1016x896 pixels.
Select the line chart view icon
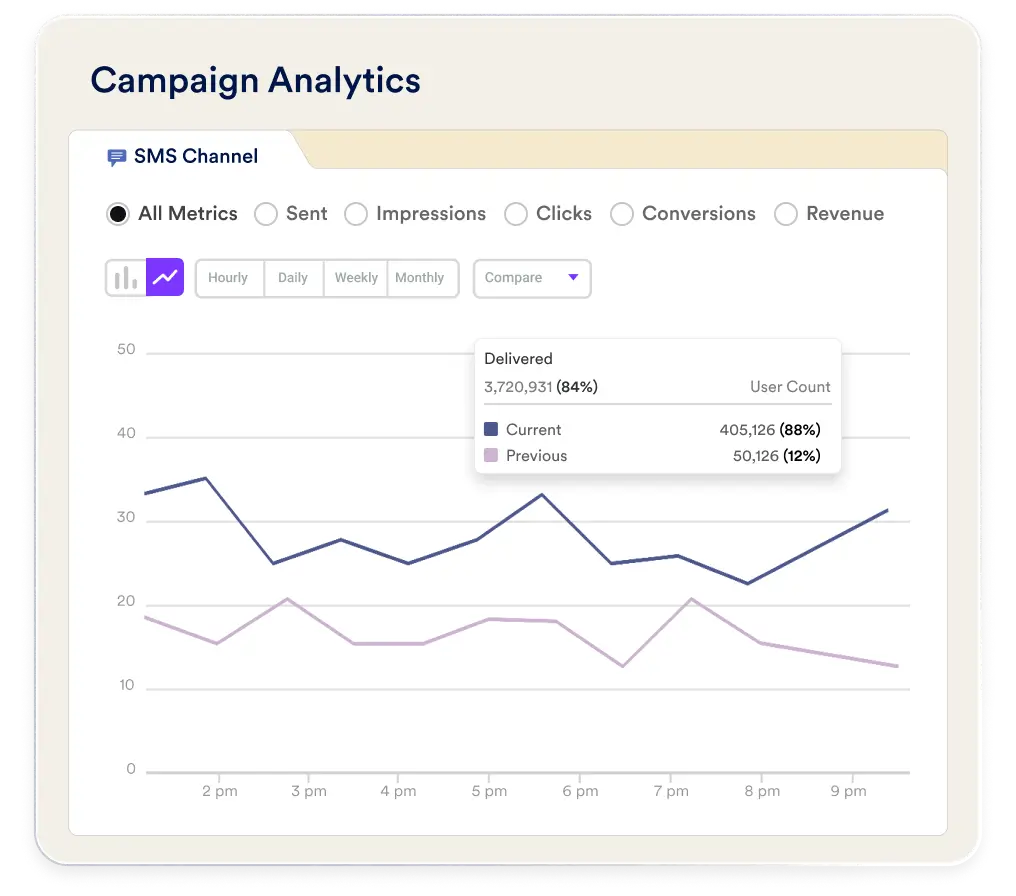click(x=165, y=277)
